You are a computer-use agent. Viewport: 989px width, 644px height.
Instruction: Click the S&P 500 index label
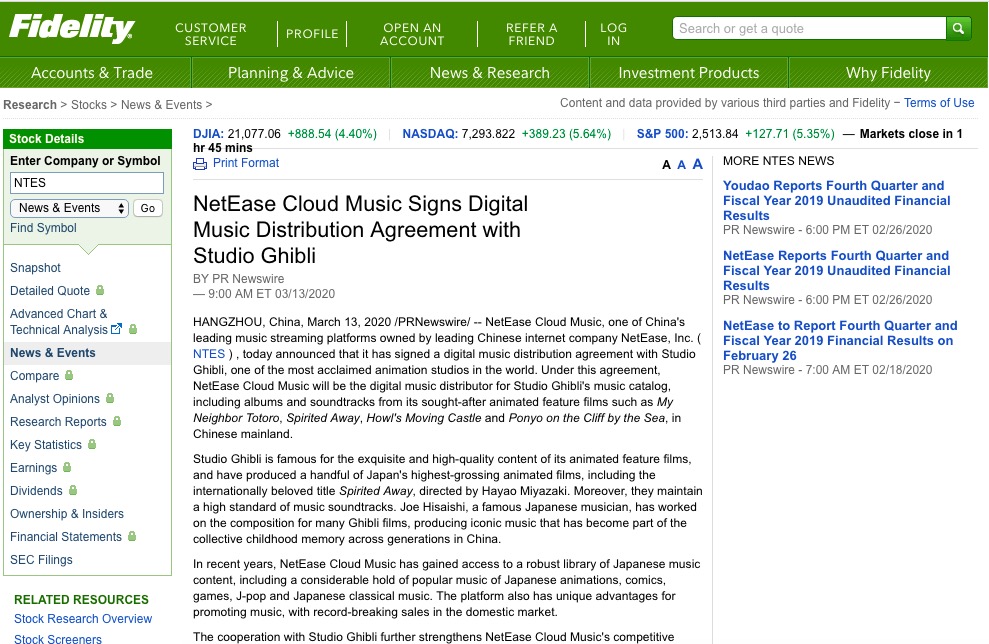(662, 134)
